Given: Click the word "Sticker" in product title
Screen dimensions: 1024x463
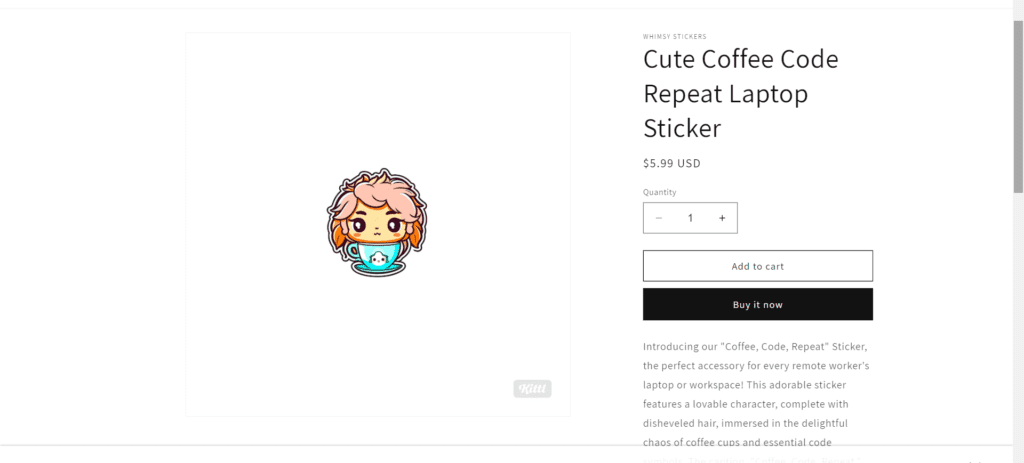Looking at the screenshot, I should (x=682, y=129).
